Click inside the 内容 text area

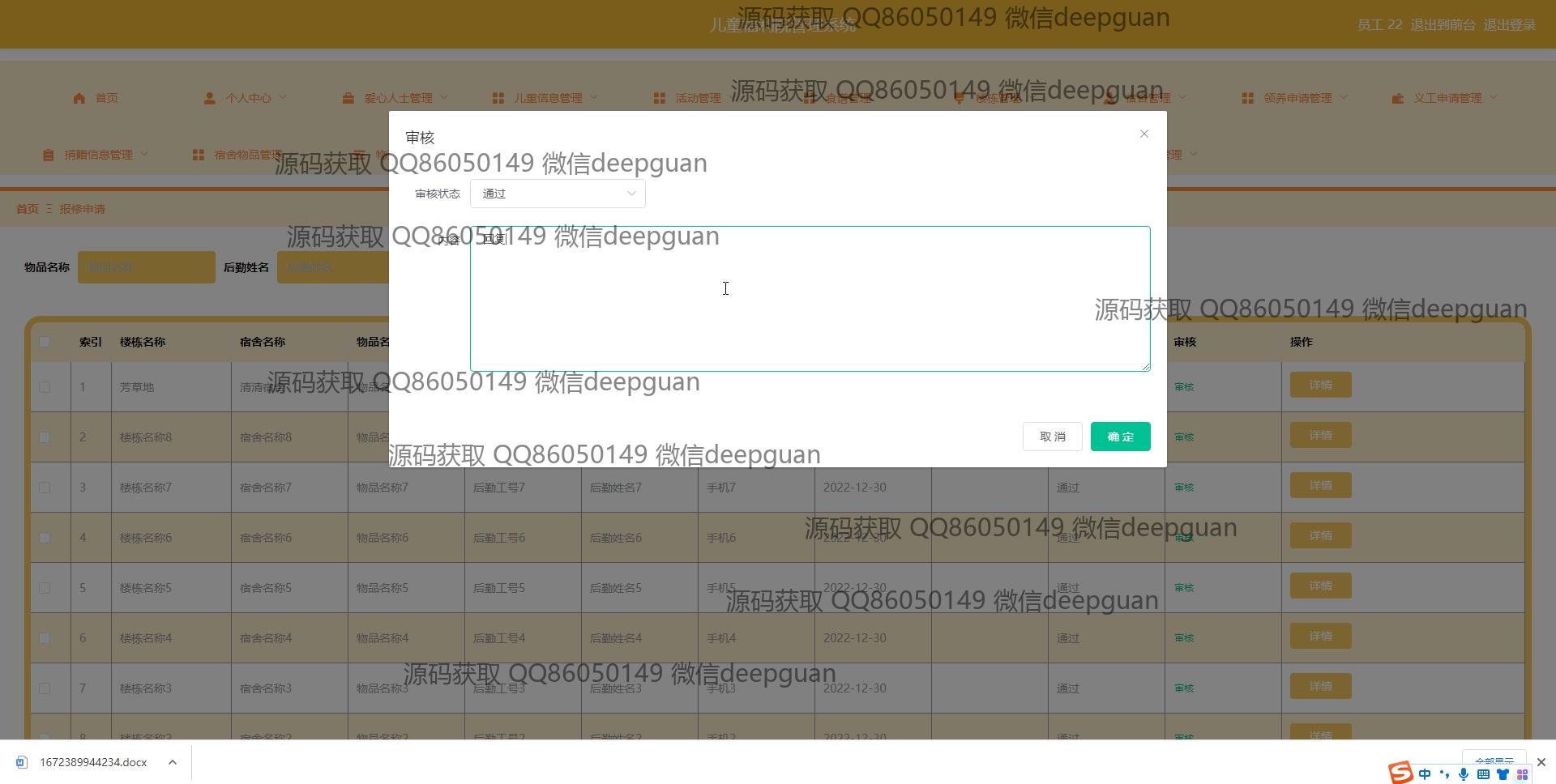click(x=809, y=299)
